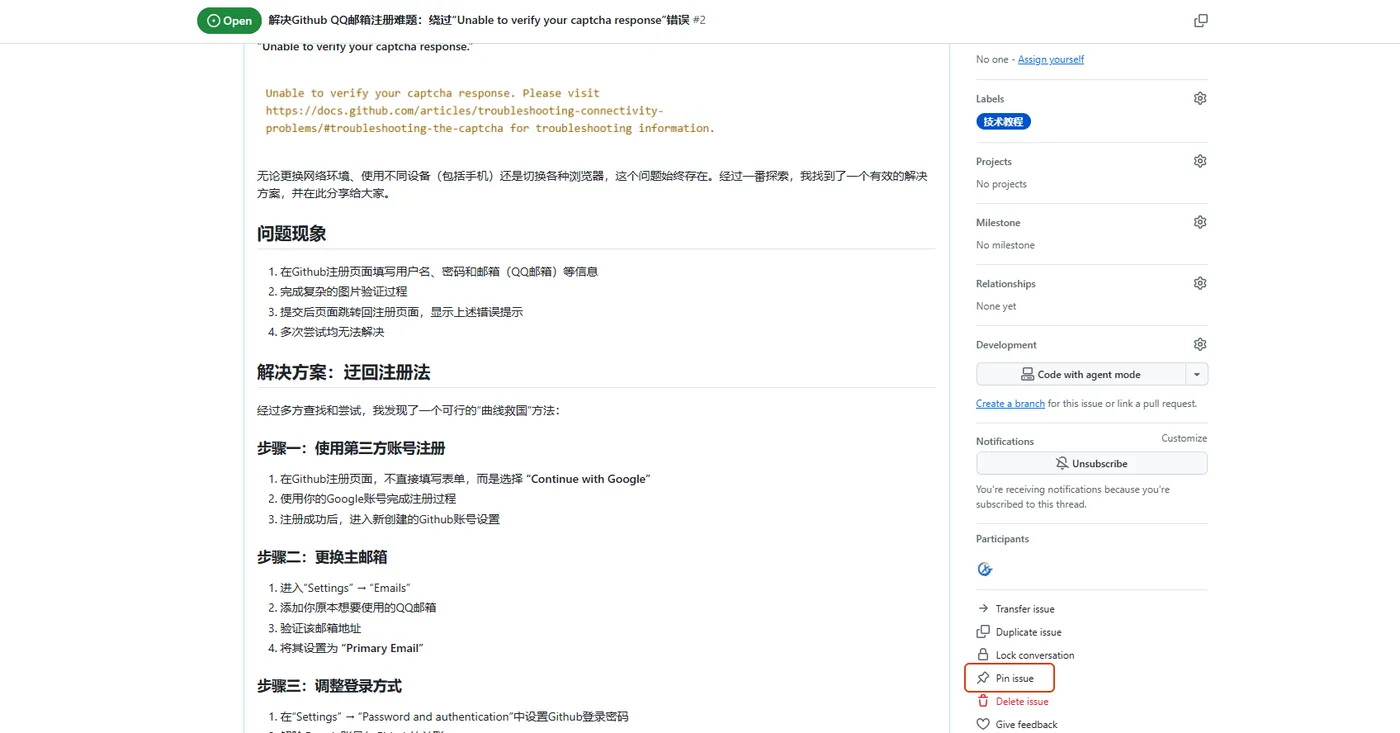Click Delete issue
This screenshot has height=733, width=1400.
click(x=1013, y=701)
